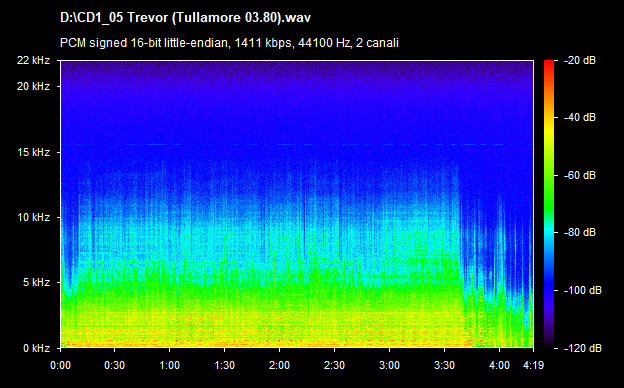This screenshot has width=624, height=388.
Task: Click the -60 dB legend label
Action: pos(580,175)
